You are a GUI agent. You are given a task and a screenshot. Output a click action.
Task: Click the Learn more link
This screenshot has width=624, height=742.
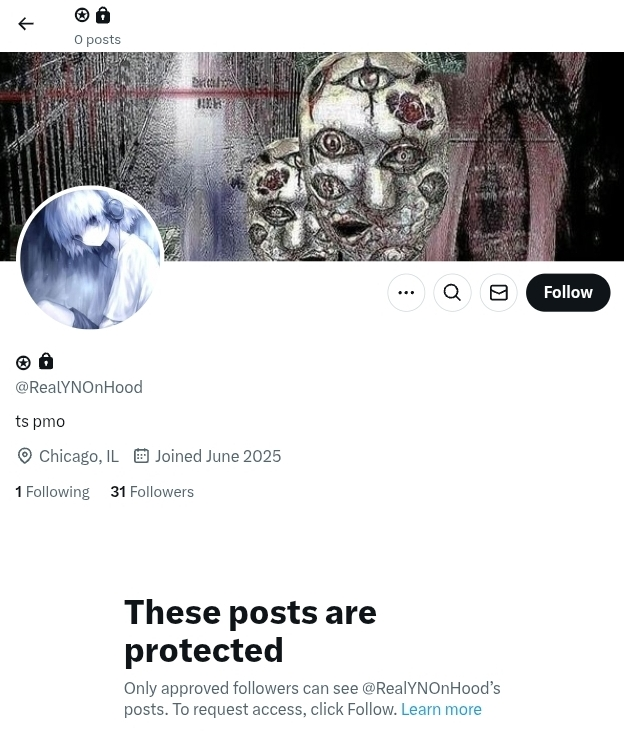[x=441, y=709]
